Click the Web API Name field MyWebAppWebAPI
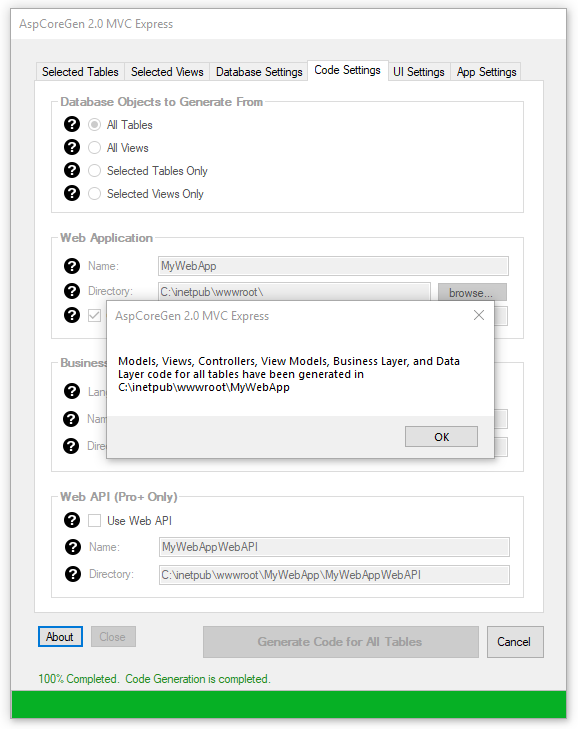 pos(334,547)
